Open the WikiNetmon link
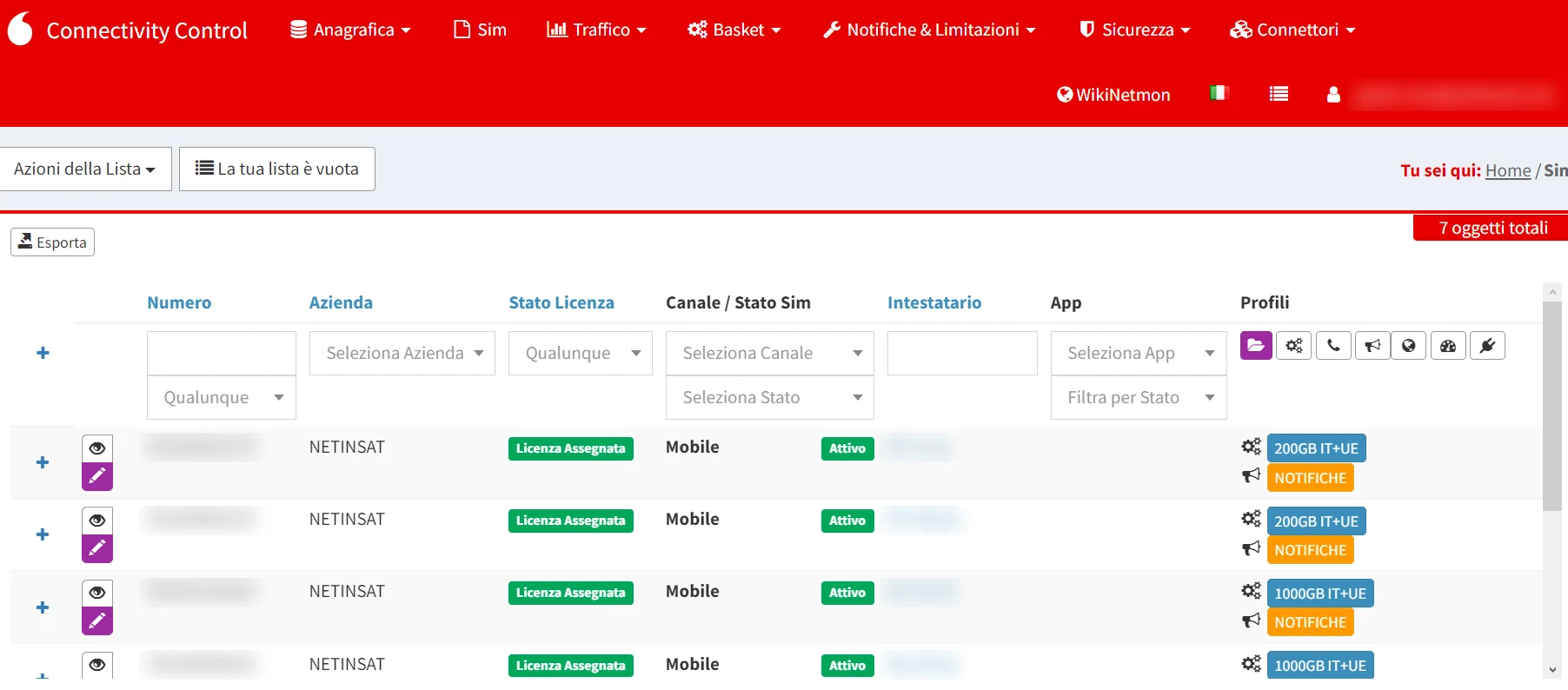Image resolution: width=1568 pixels, height=690 pixels. pyautogui.click(x=1113, y=95)
